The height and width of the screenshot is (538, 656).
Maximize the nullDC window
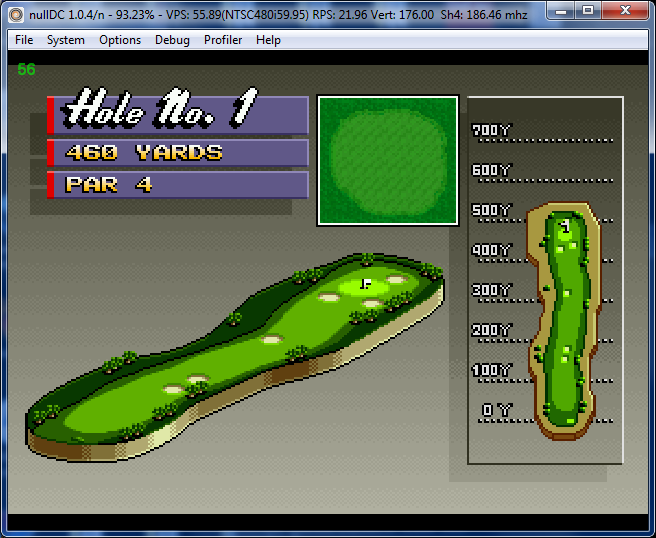[588, 11]
